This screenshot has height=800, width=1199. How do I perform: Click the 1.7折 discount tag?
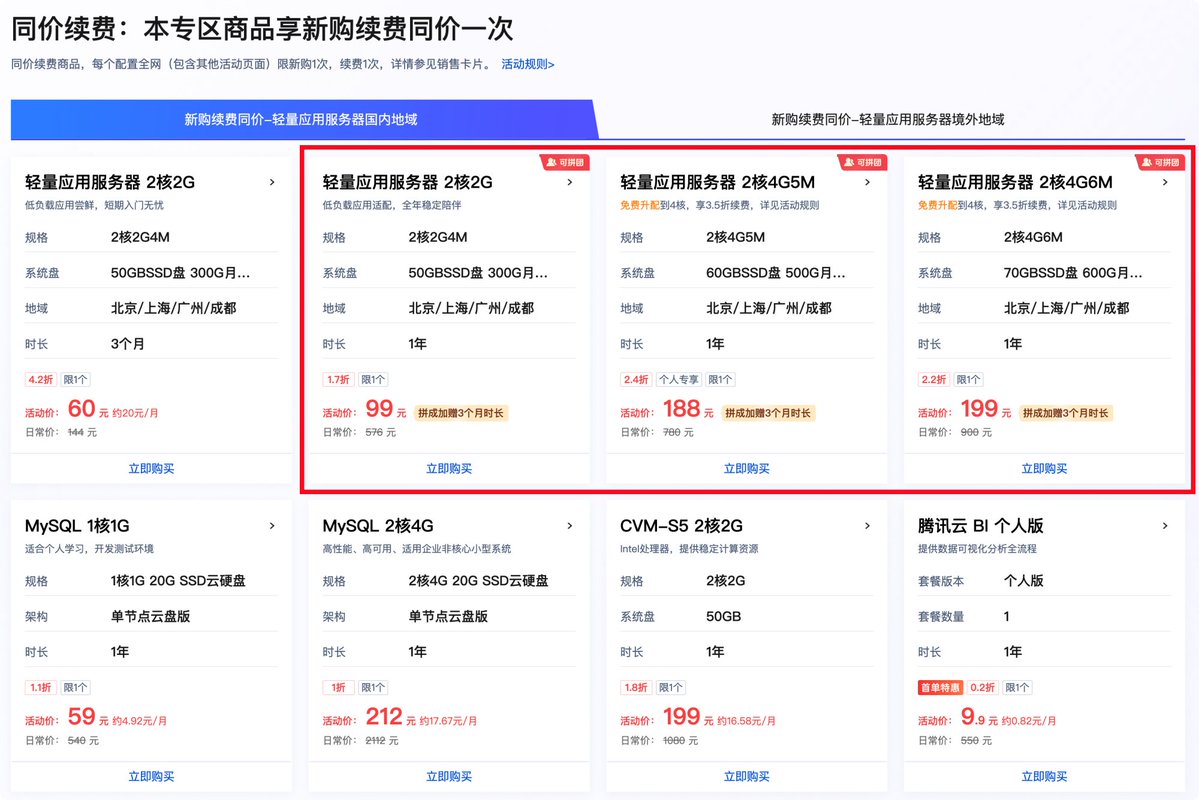[338, 379]
